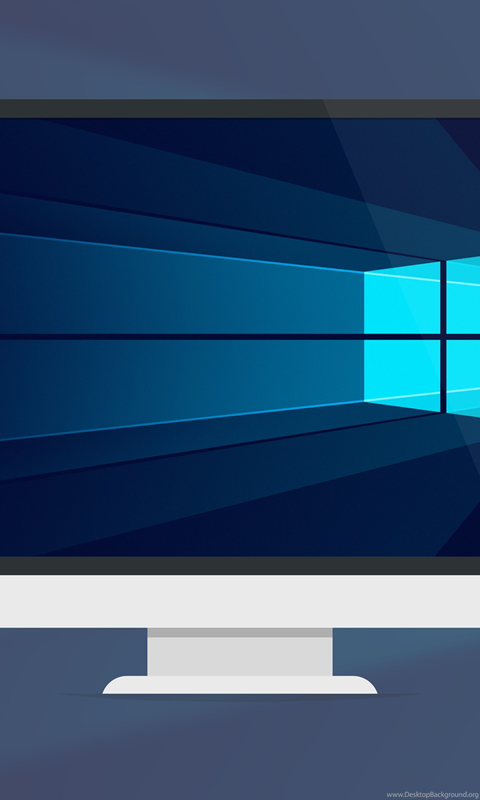
Task: Open the www.DesktopBackground.org watermark link
Action: click(433, 794)
